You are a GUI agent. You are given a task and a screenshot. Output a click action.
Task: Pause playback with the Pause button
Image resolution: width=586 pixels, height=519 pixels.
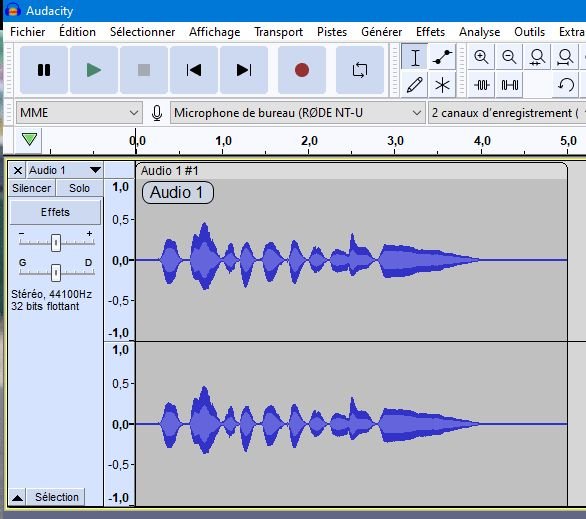pos(44,70)
